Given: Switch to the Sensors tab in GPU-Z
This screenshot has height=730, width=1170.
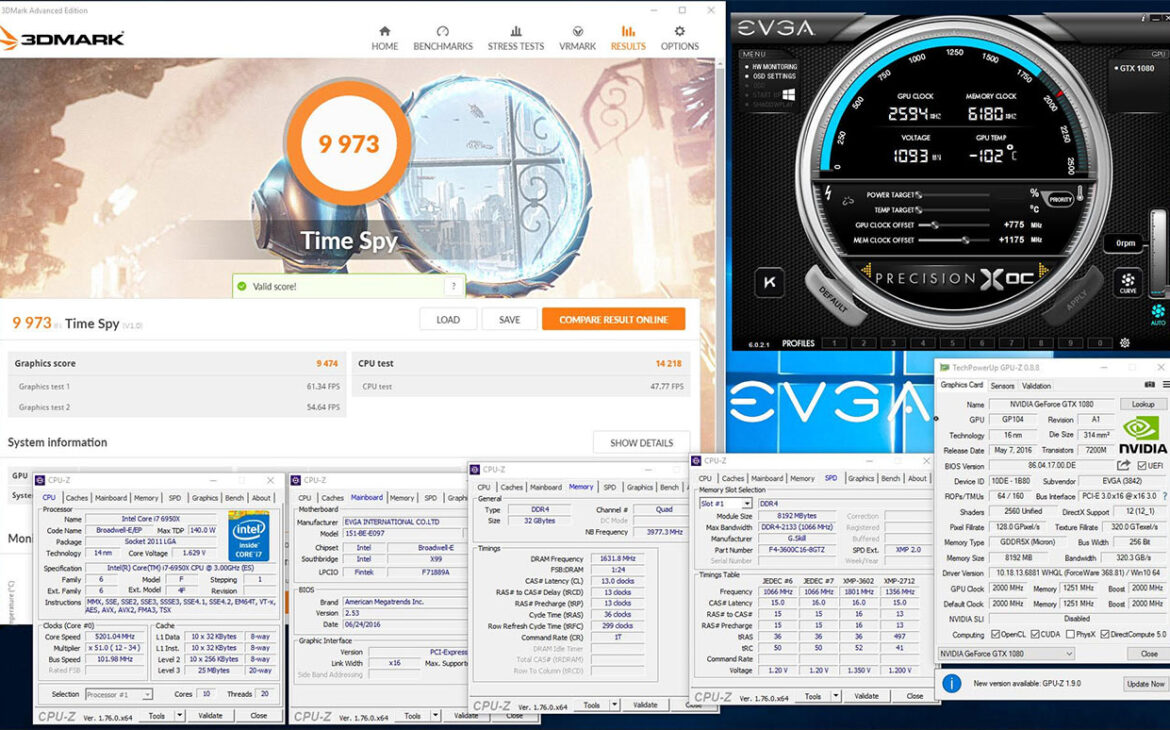Looking at the screenshot, I should [1001, 384].
